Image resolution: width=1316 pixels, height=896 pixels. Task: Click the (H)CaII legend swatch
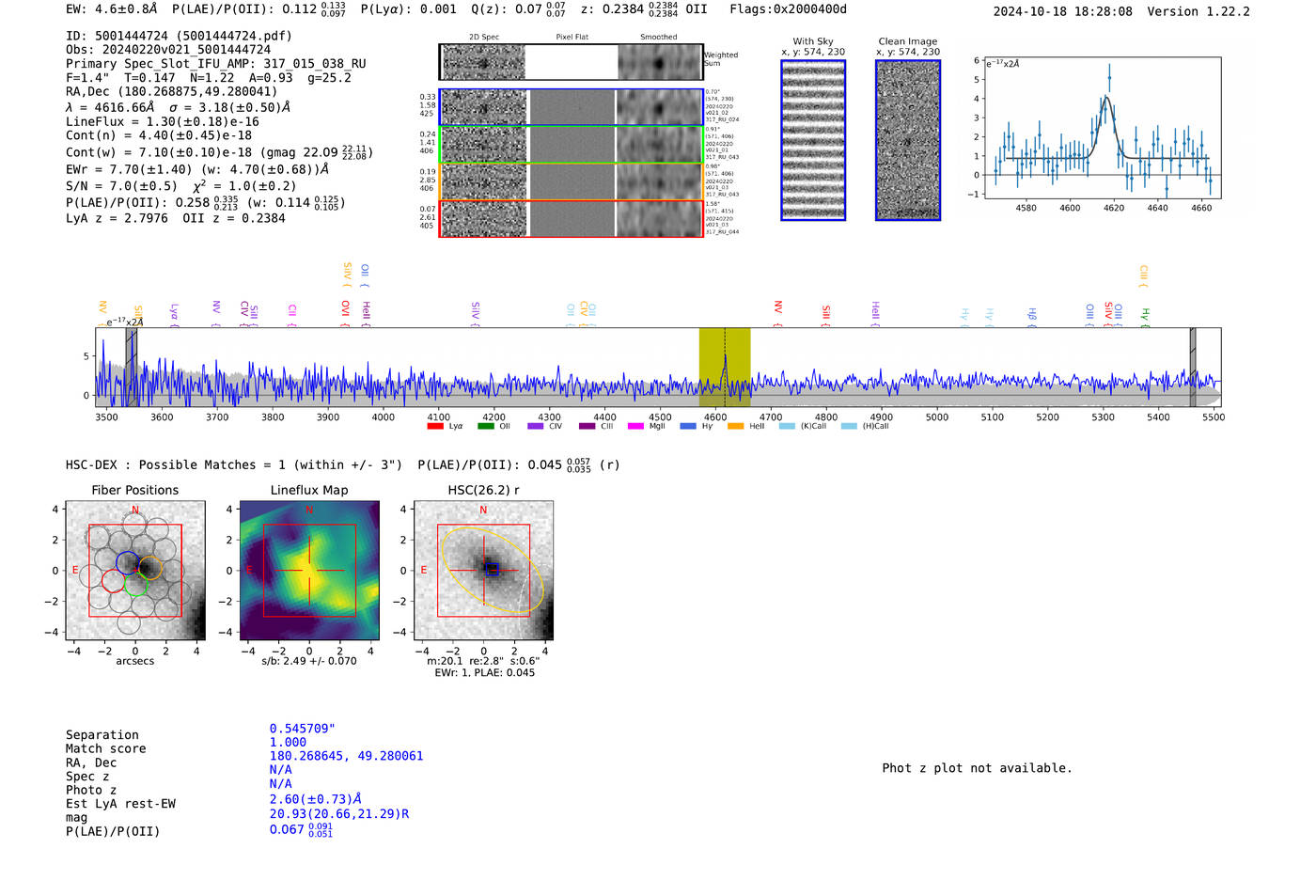849,426
